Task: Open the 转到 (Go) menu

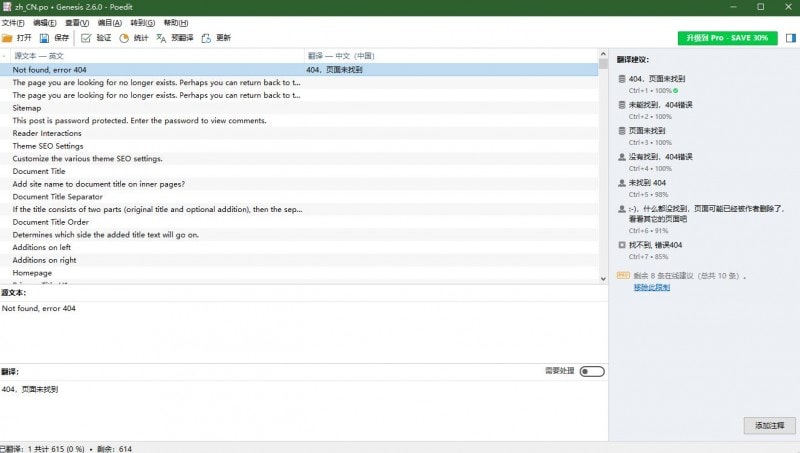Action: [143, 22]
